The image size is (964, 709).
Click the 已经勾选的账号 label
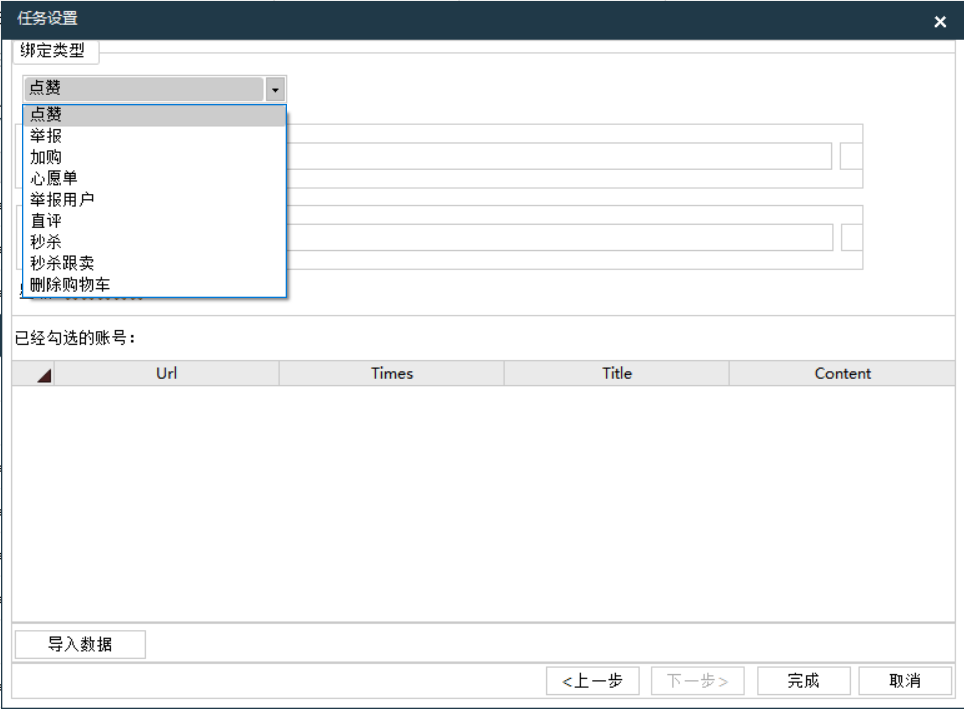click(74, 338)
